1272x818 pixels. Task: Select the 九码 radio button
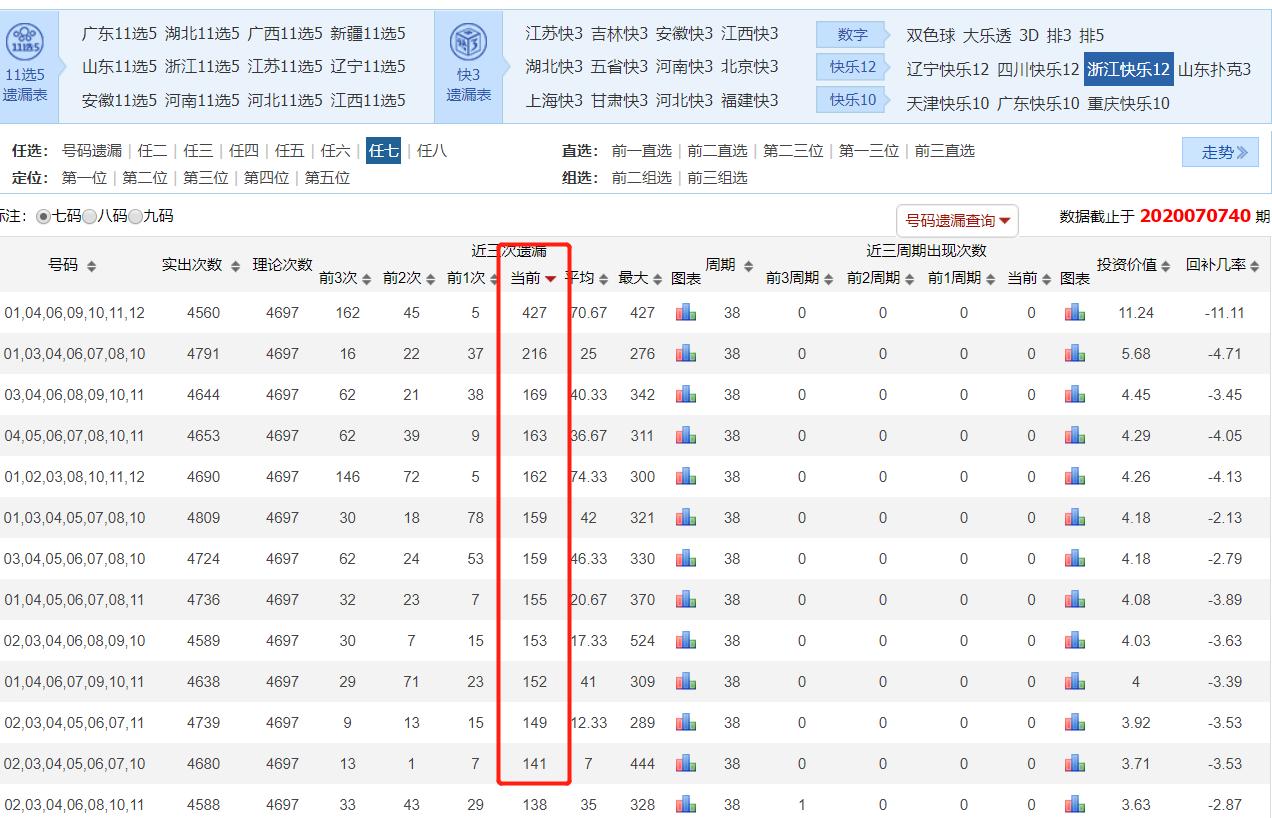135,217
